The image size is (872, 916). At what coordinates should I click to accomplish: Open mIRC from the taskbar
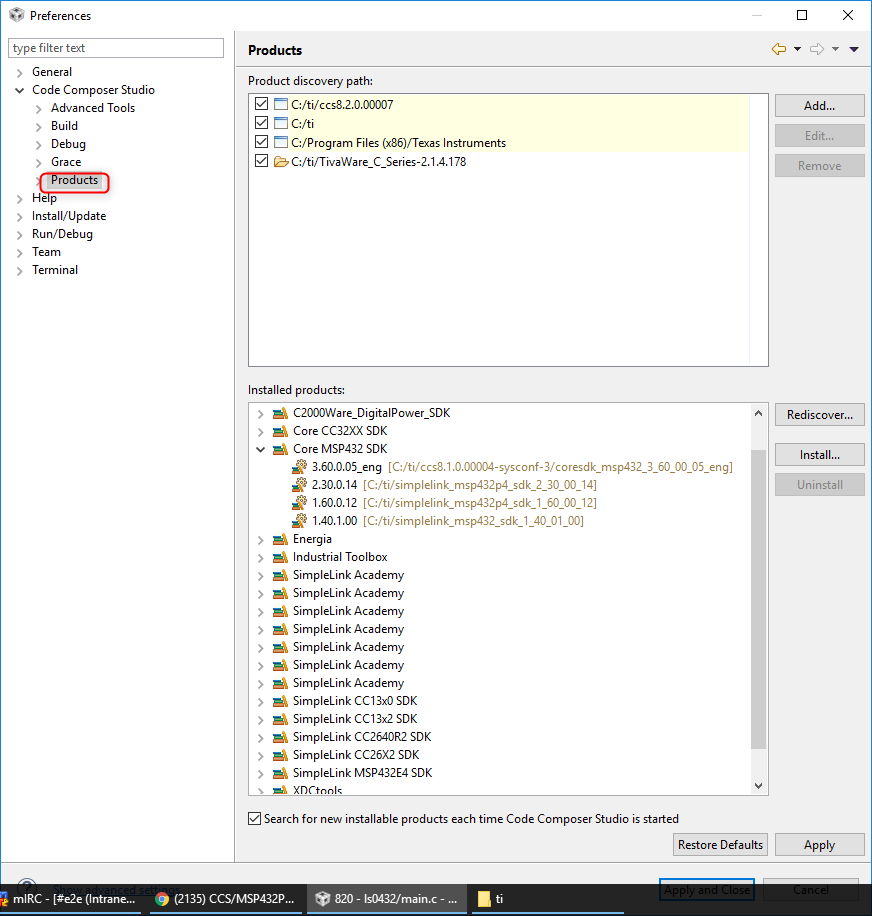tap(70, 898)
